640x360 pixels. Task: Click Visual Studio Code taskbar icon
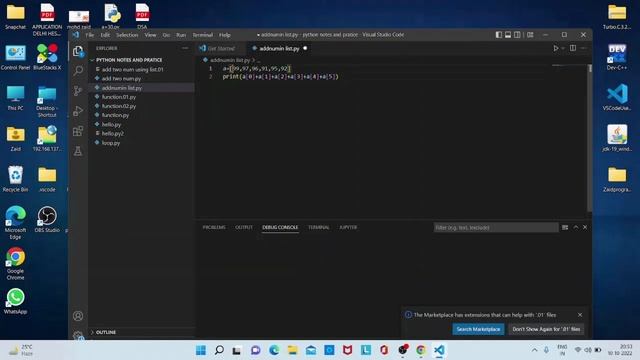point(439,350)
